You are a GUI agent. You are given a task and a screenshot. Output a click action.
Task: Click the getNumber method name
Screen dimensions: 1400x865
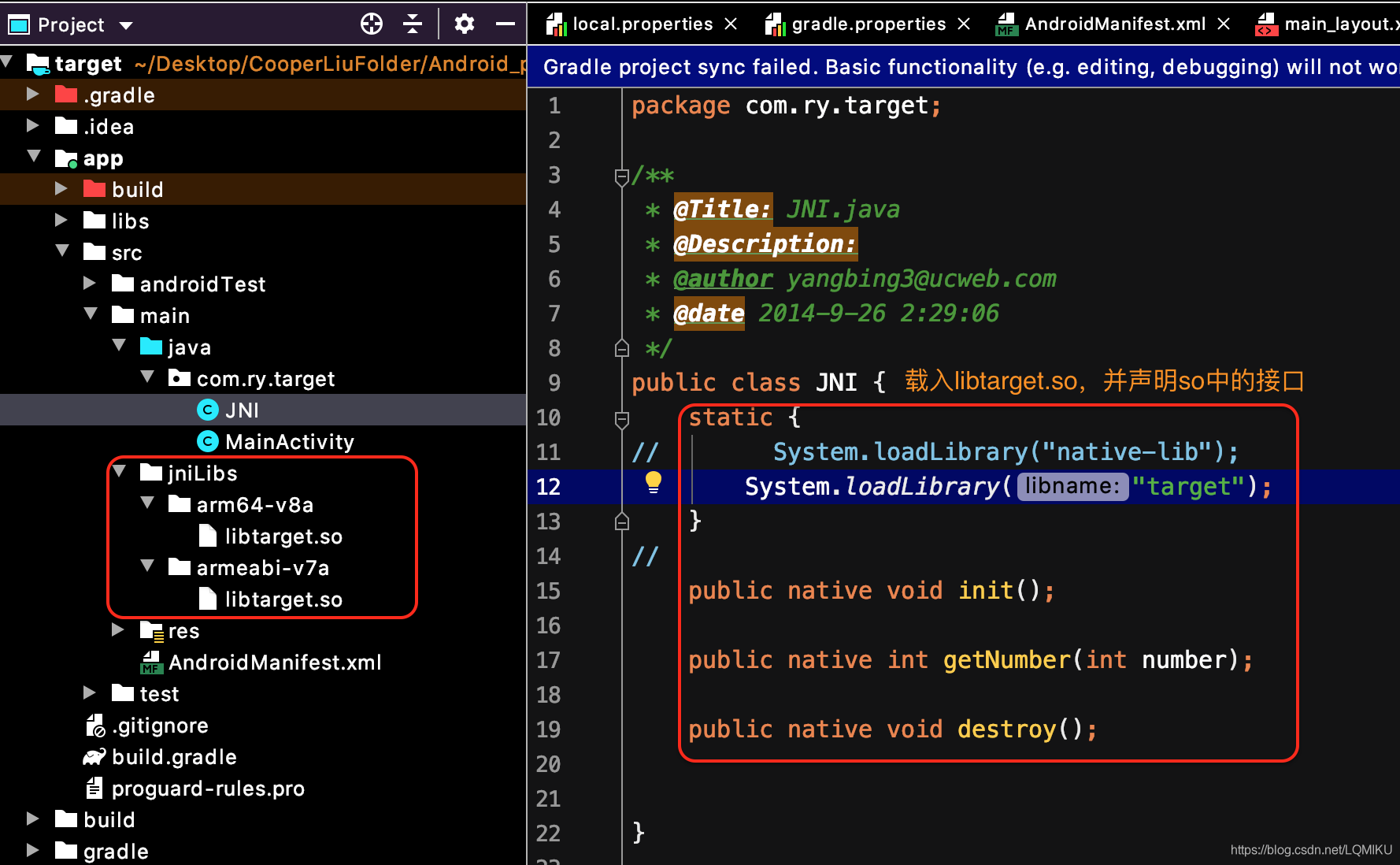coord(1007,659)
